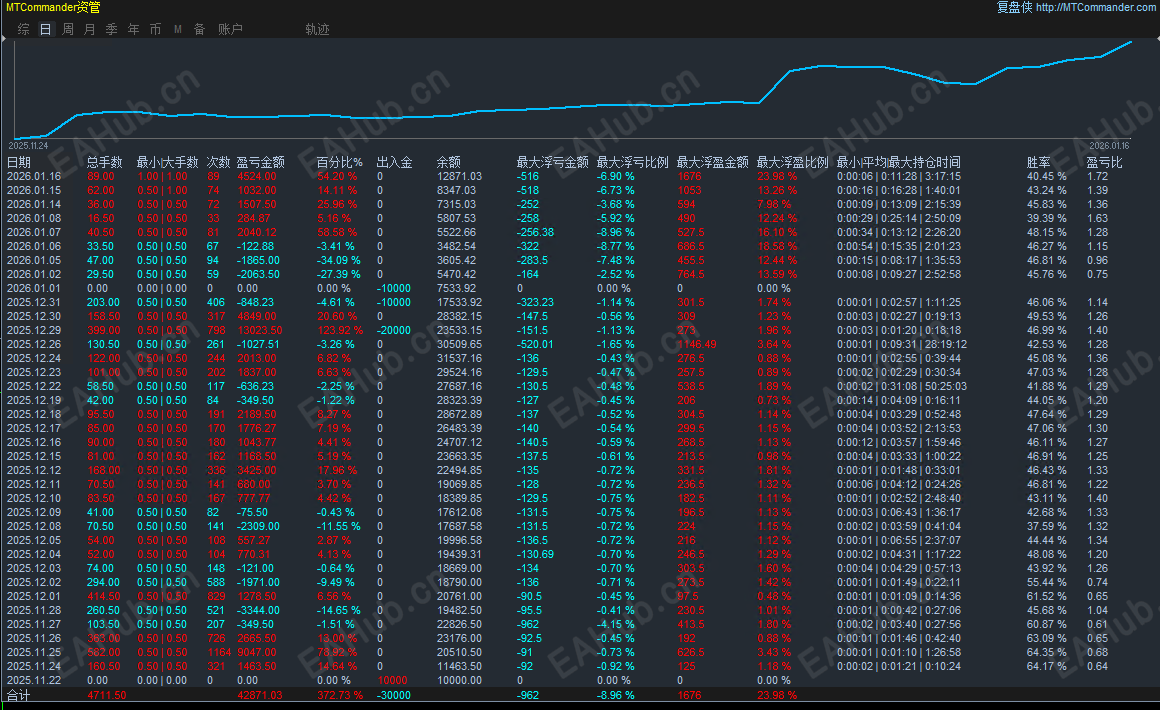Select the 2025.11.25 date row
The height and width of the screenshot is (710, 1160).
(34, 652)
